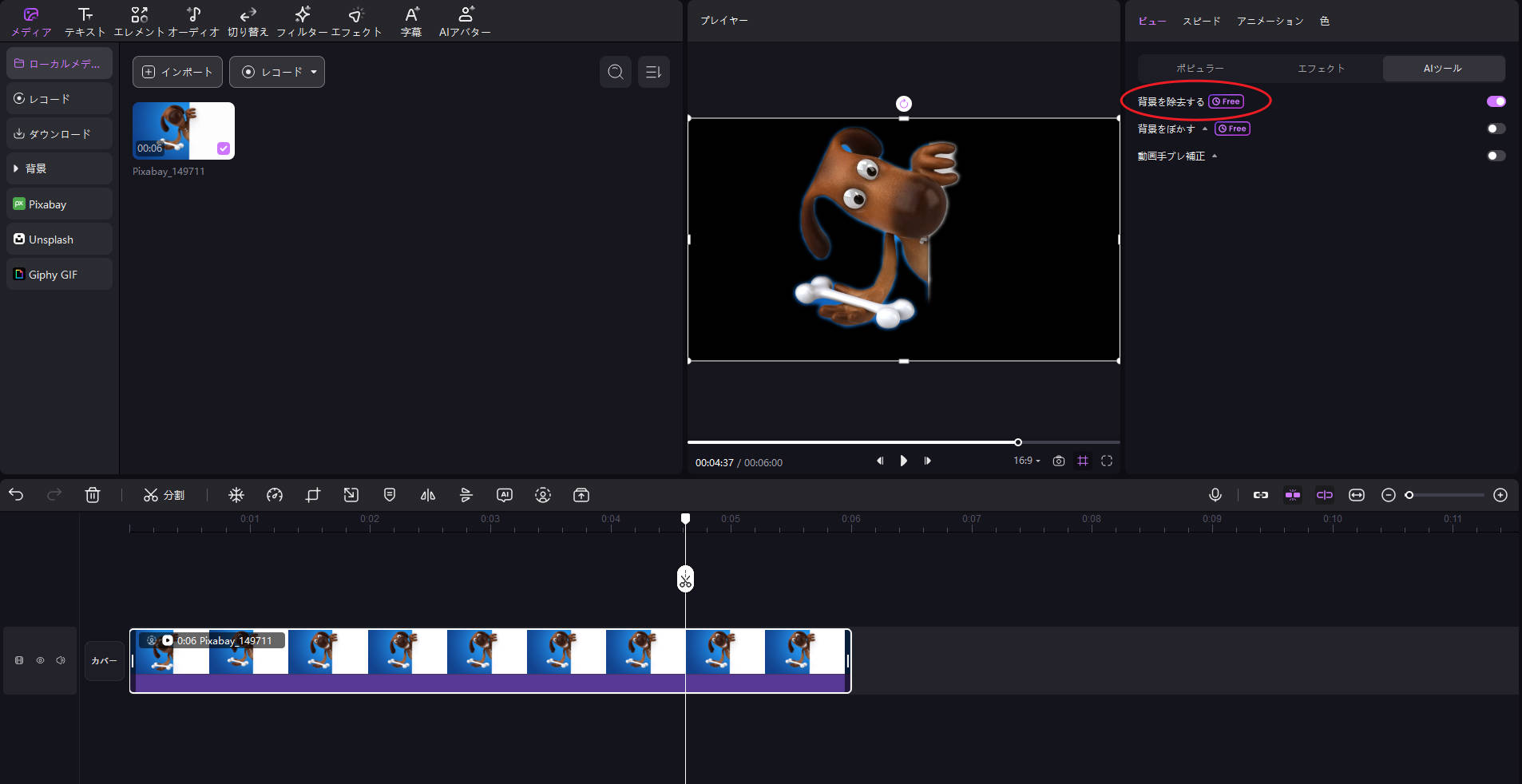The width and height of the screenshot is (1522, 784).
Task: Open Pixabay stock media
Action: (59, 204)
